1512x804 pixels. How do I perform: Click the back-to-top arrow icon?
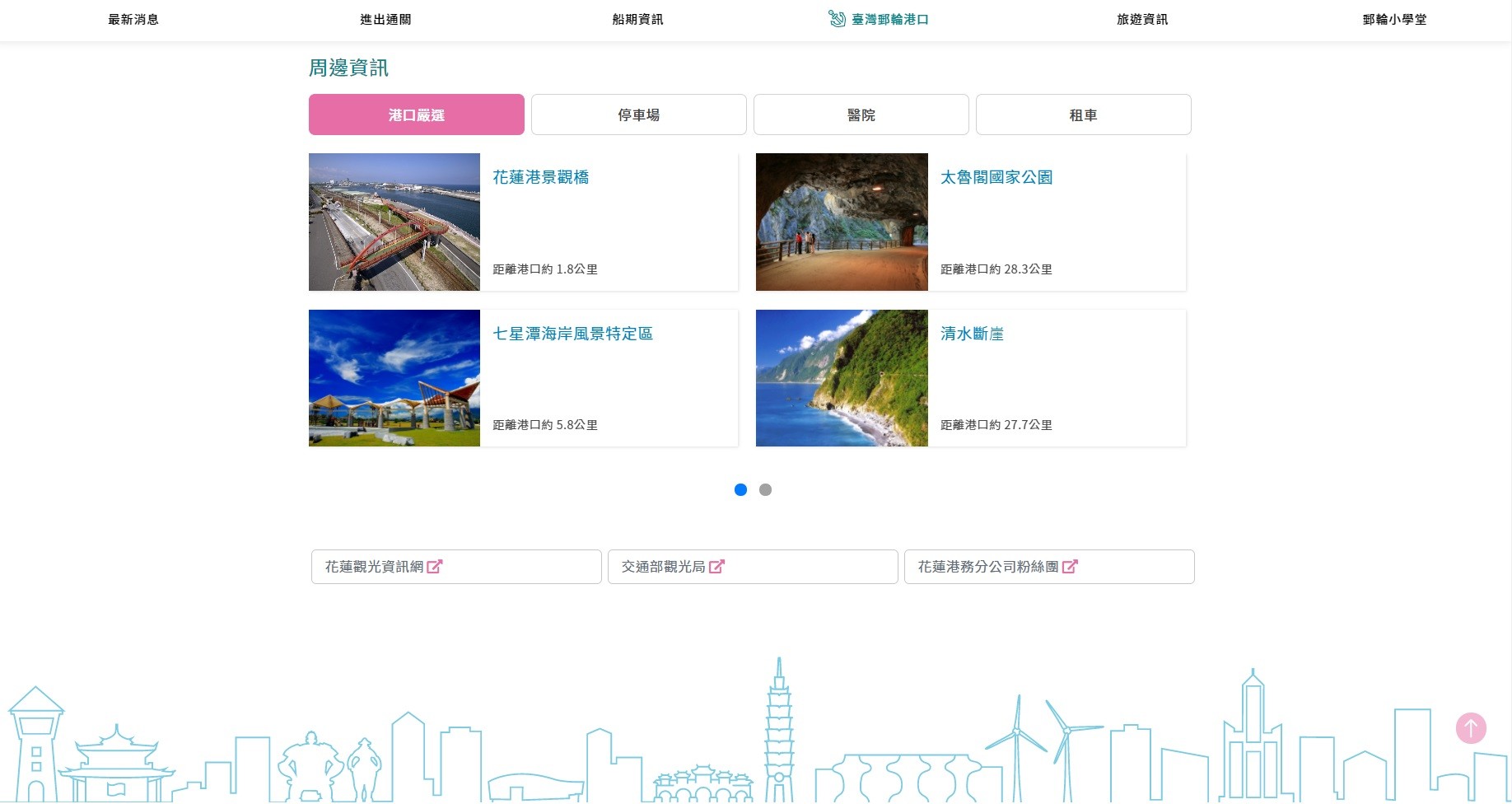[x=1471, y=728]
